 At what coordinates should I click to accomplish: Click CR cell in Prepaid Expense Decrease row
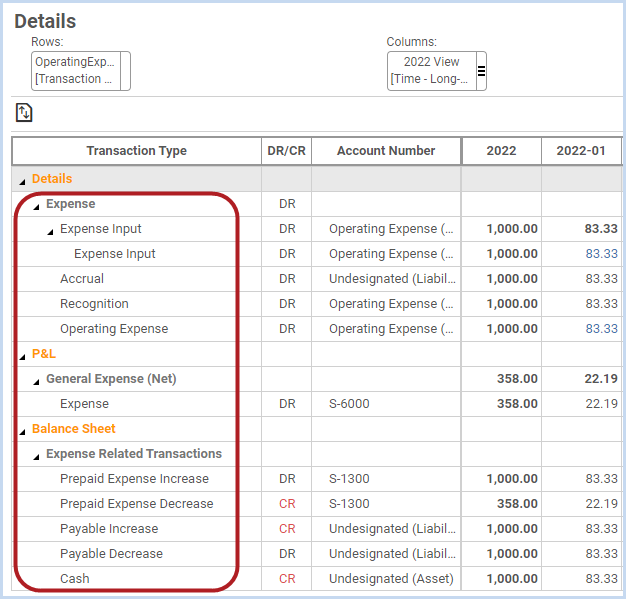click(287, 504)
